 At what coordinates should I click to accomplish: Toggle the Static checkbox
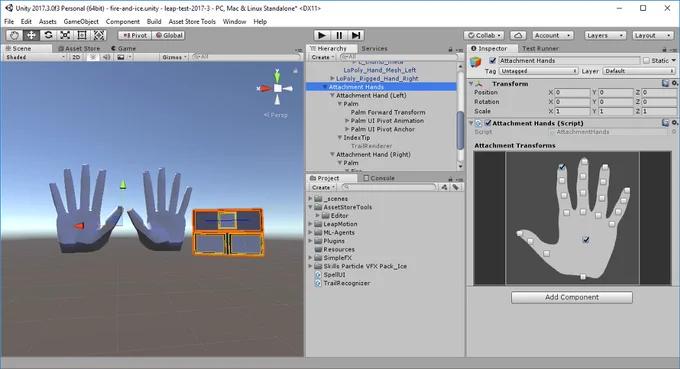pyautogui.click(x=646, y=61)
